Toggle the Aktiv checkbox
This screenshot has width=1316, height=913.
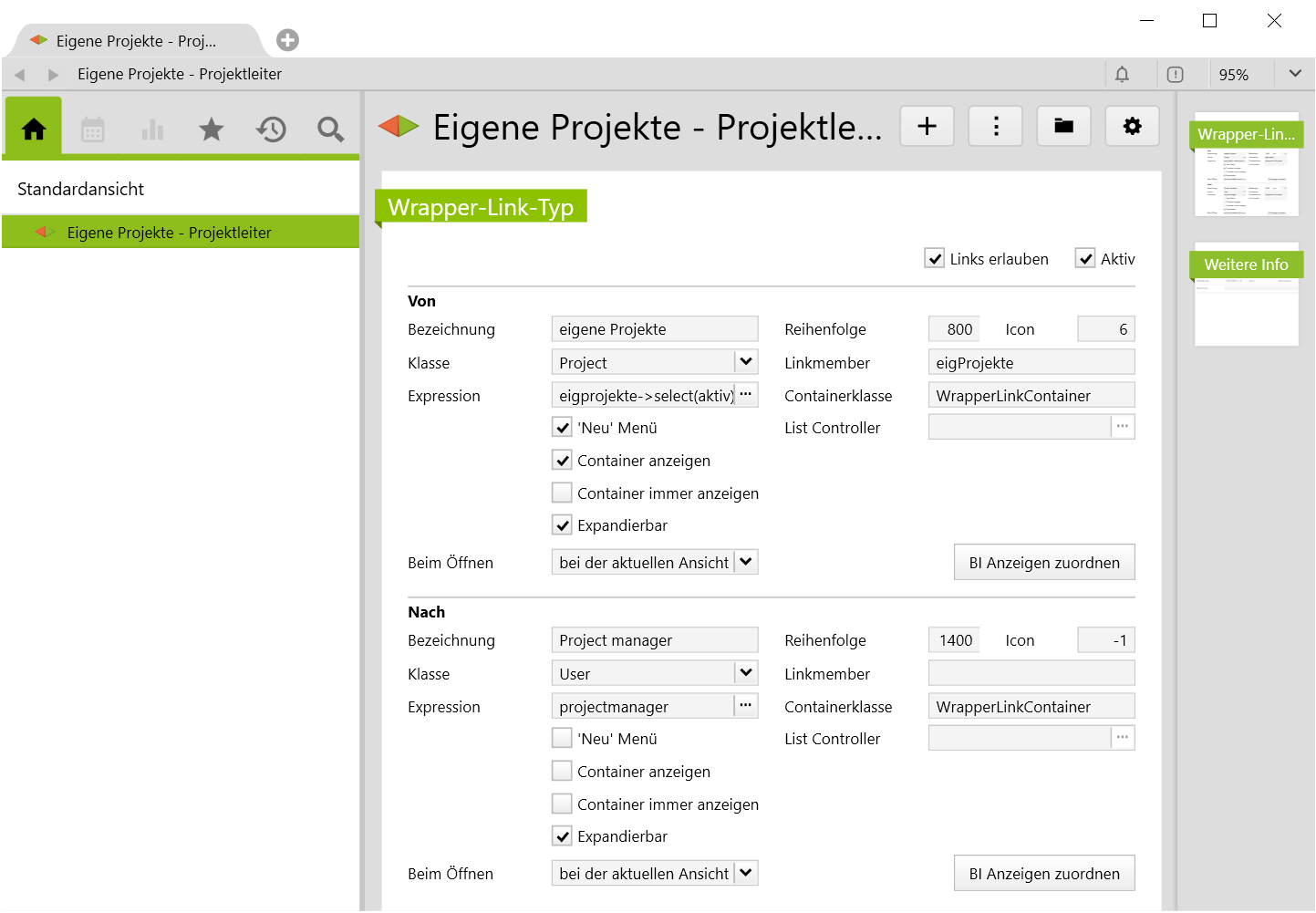(1085, 259)
